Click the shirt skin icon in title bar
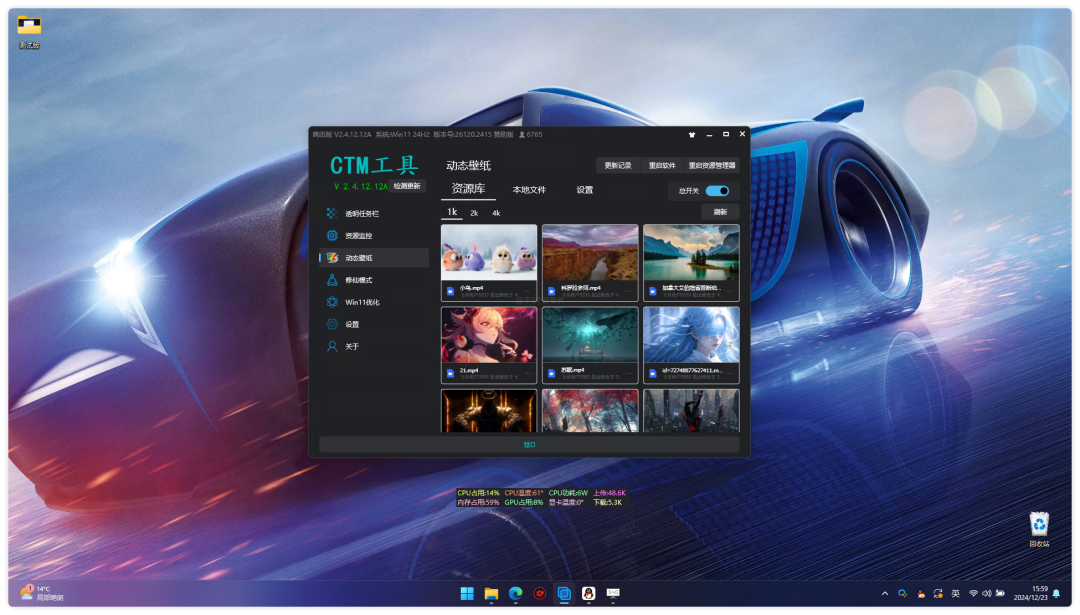The image size is (1080, 615). click(x=691, y=134)
